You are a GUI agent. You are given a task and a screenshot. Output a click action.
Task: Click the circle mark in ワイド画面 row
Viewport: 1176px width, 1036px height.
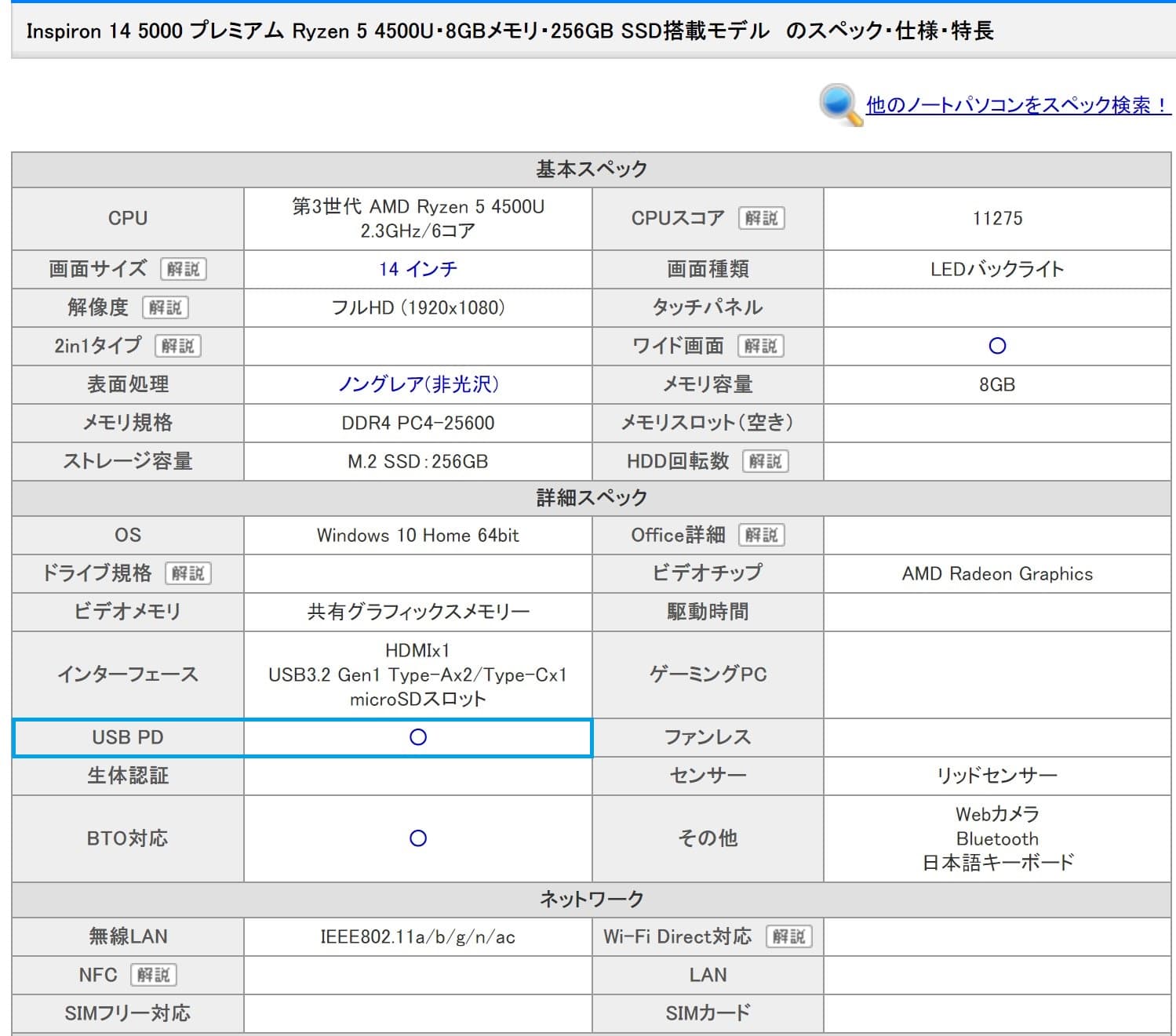tap(997, 346)
